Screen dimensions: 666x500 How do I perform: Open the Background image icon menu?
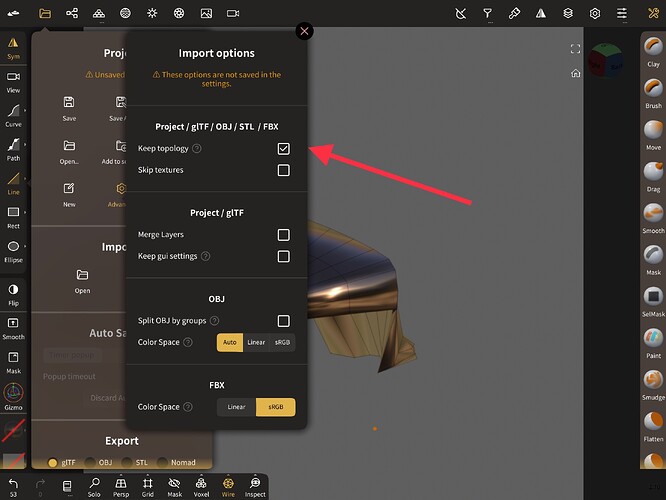click(x=206, y=14)
